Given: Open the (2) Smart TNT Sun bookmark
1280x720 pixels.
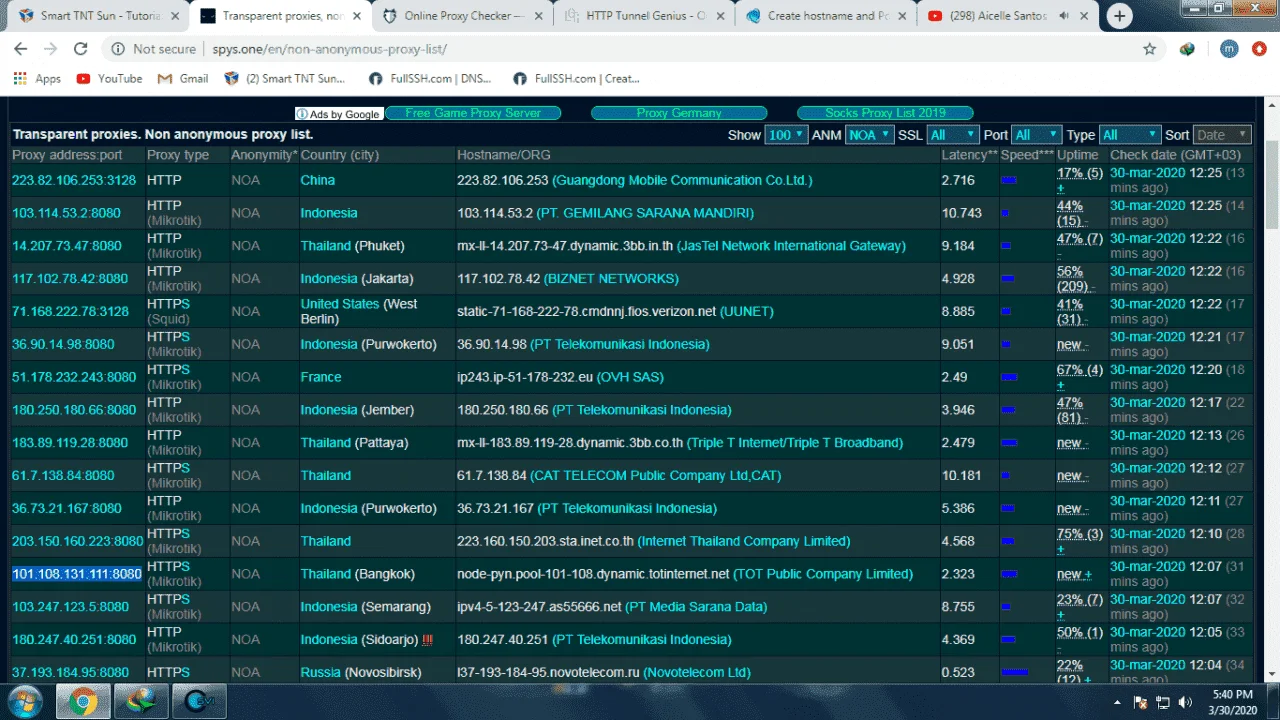Looking at the screenshot, I should [285, 78].
